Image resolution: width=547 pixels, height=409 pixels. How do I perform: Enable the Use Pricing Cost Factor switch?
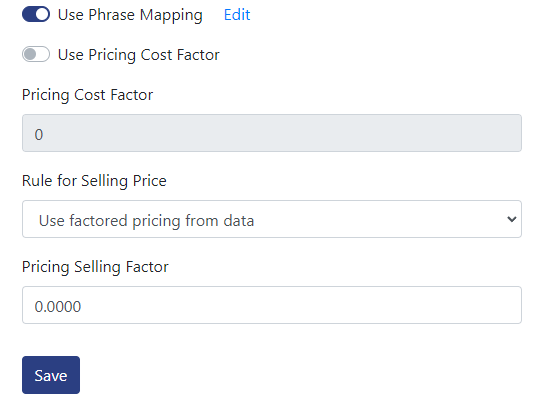pyautogui.click(x=36, y=54)
